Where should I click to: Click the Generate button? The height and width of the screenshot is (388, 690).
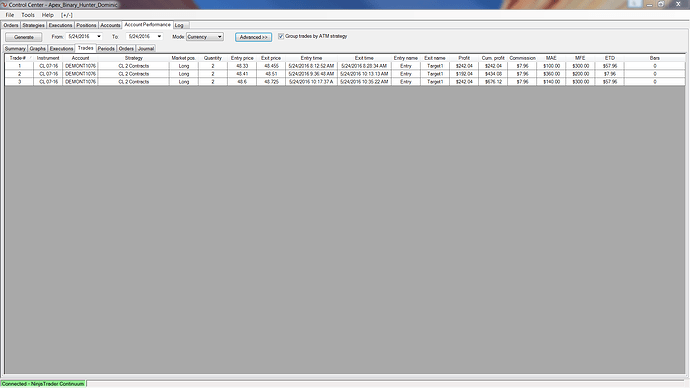point(24,37)
